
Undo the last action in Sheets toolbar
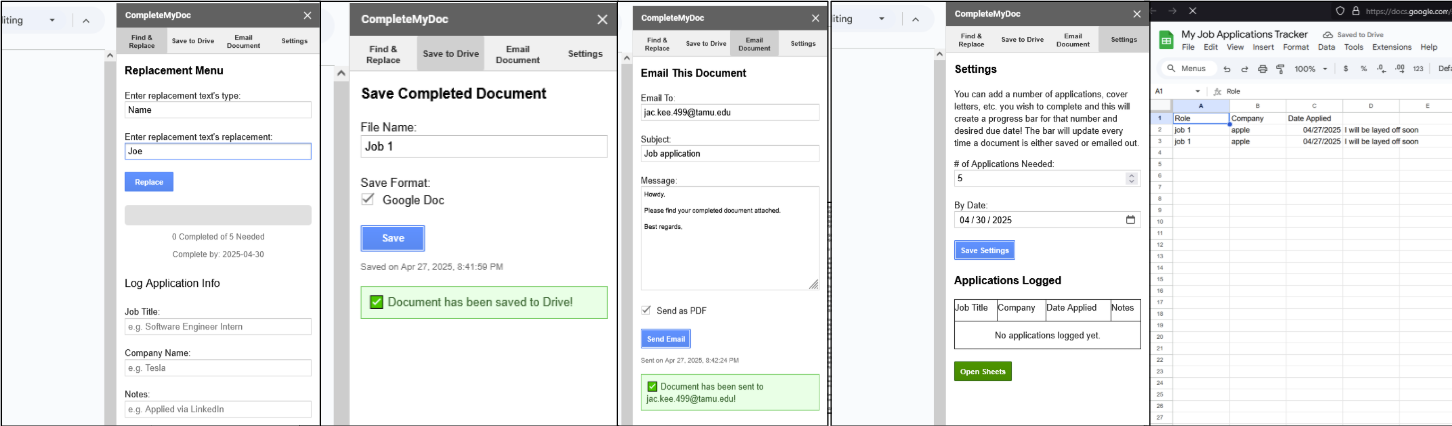tap(1227, 69)
